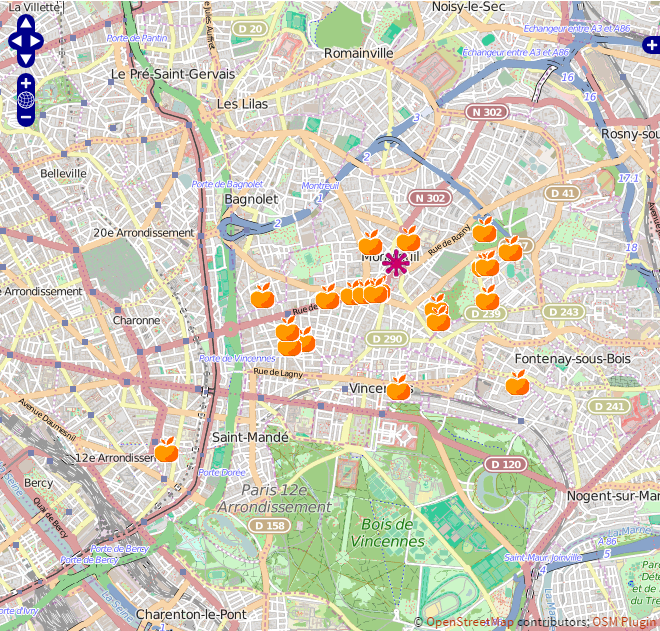The height and width of the screenshot is (631, 660).
Task: Open the OSM Plugin link
Action: click(x=625, y=622)
